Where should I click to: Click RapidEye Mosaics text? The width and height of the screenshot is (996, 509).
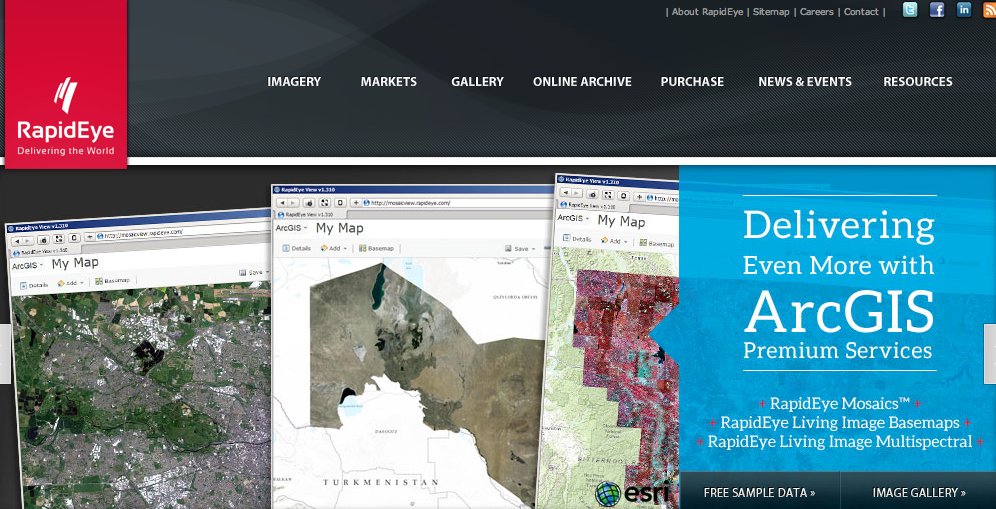coord(840,404)
